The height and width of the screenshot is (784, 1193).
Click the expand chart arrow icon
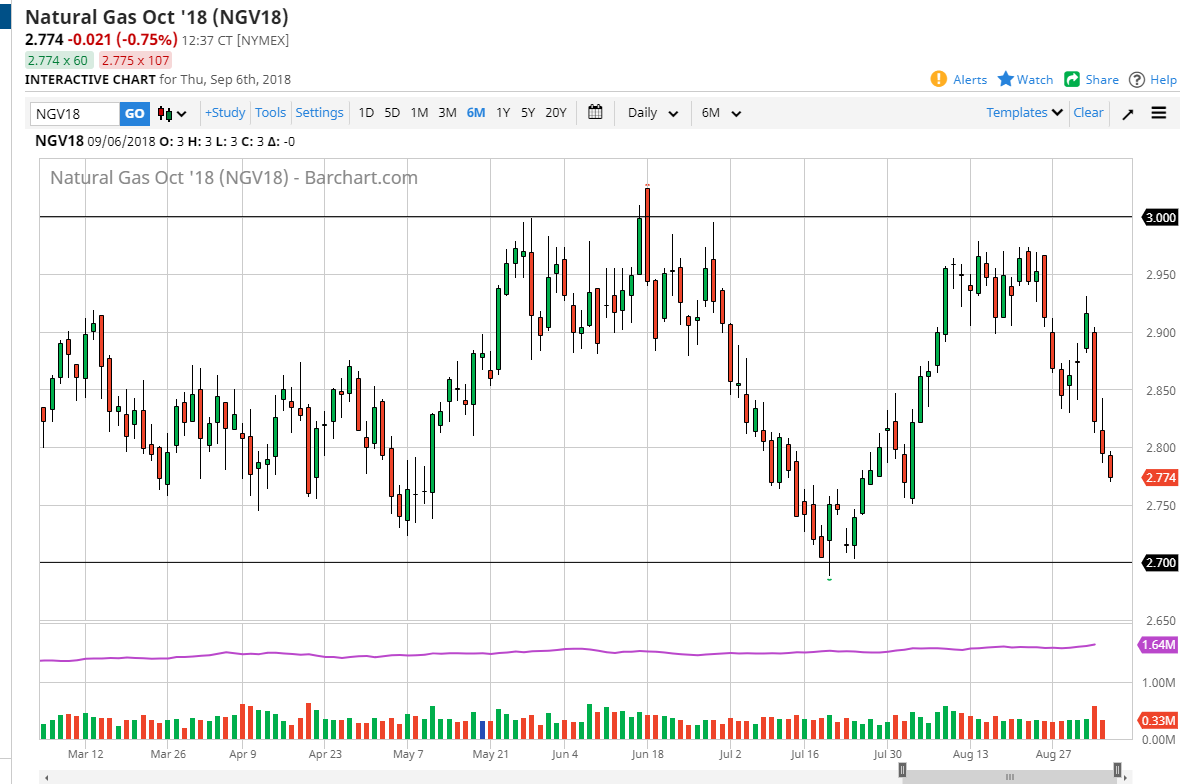pyautogui.click(x=1128, y=113)
